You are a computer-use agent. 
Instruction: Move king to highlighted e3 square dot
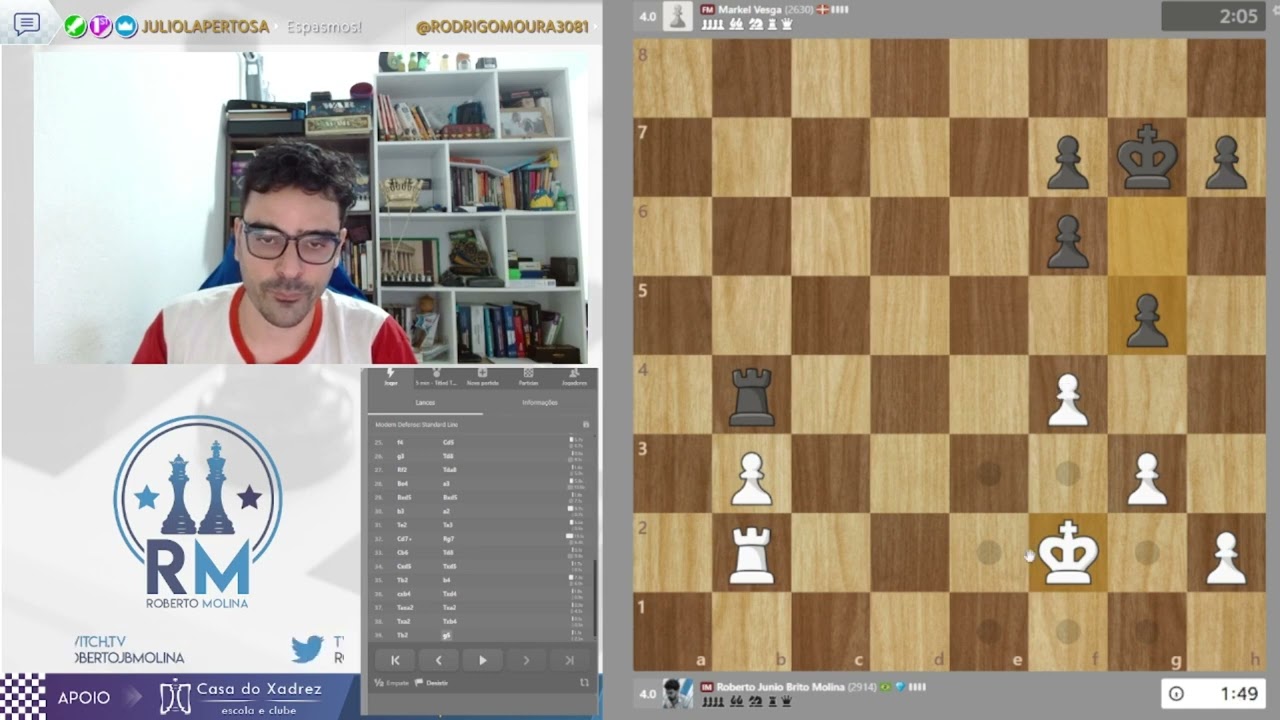pos(989,473)
